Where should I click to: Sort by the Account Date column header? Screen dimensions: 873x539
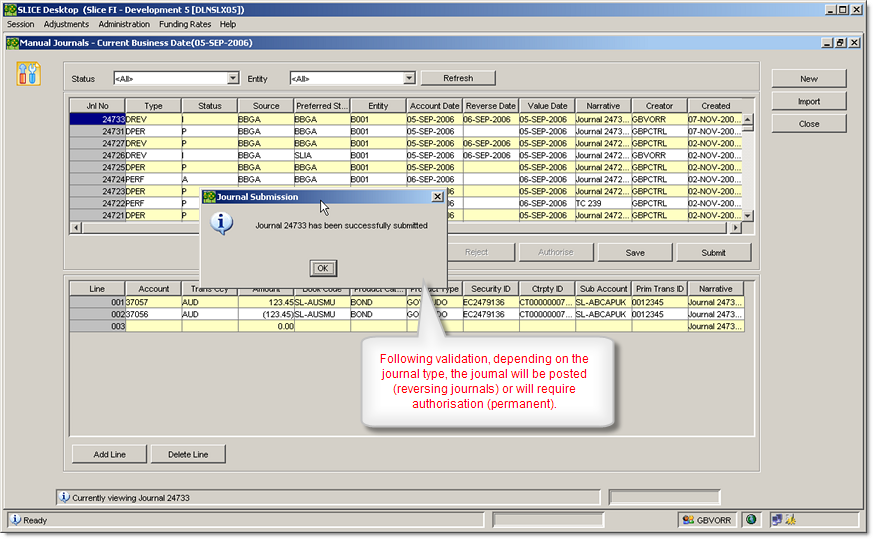434,106
